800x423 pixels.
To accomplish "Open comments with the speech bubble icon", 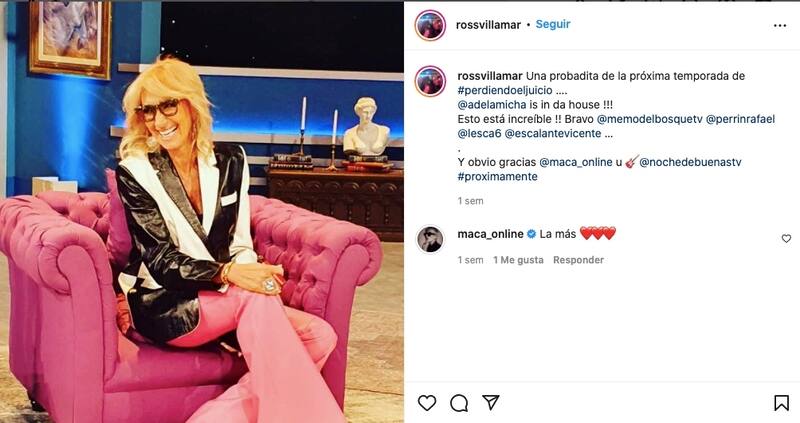I will (x=459, y=403).
